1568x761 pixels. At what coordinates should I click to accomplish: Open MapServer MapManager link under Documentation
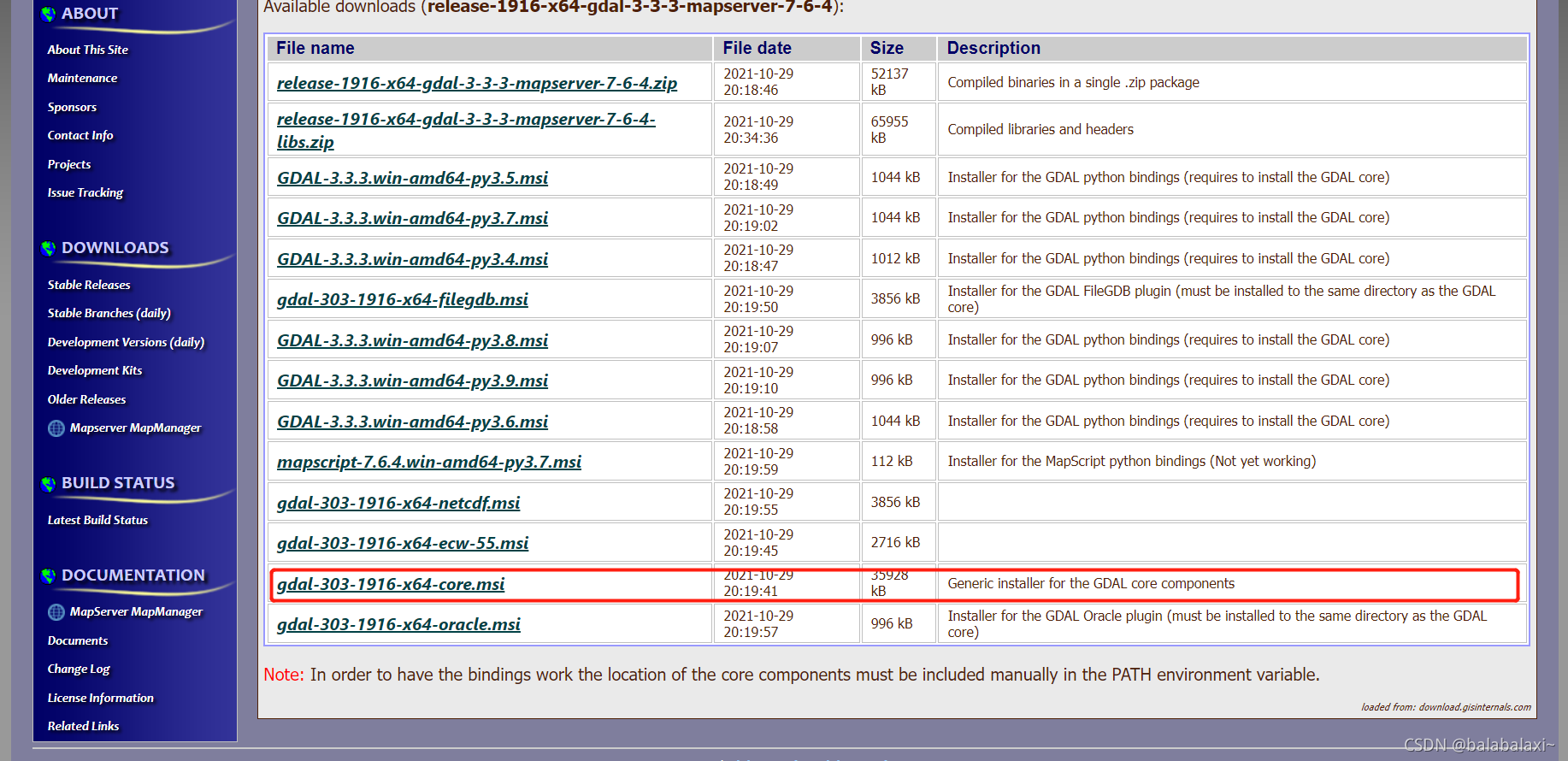(137, 611)
